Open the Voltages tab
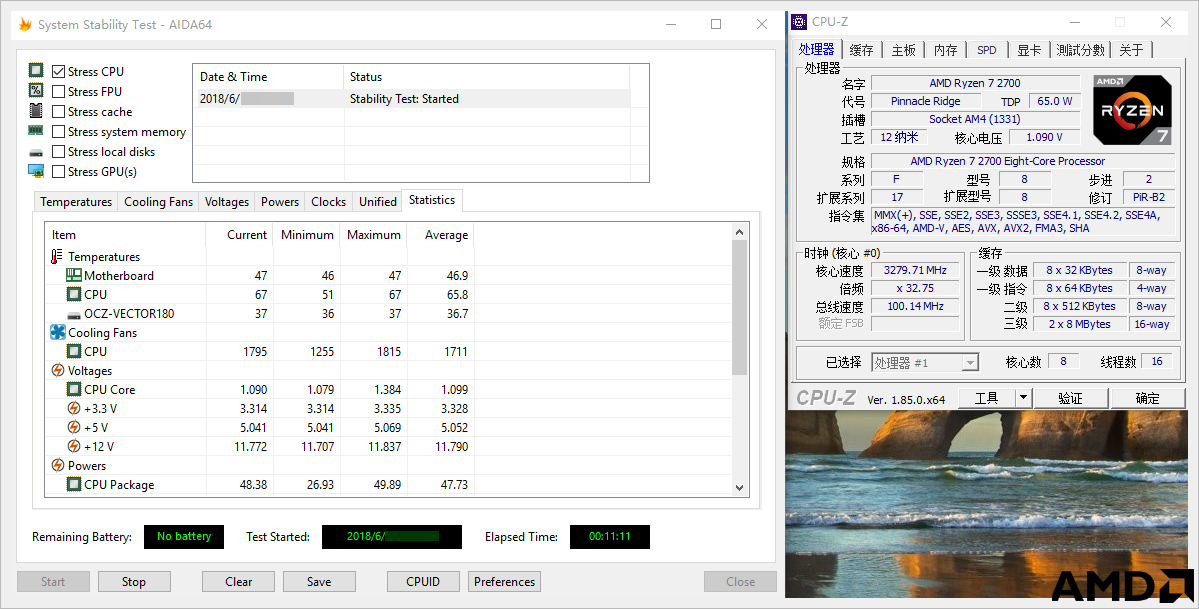 (x=226, y=201)
